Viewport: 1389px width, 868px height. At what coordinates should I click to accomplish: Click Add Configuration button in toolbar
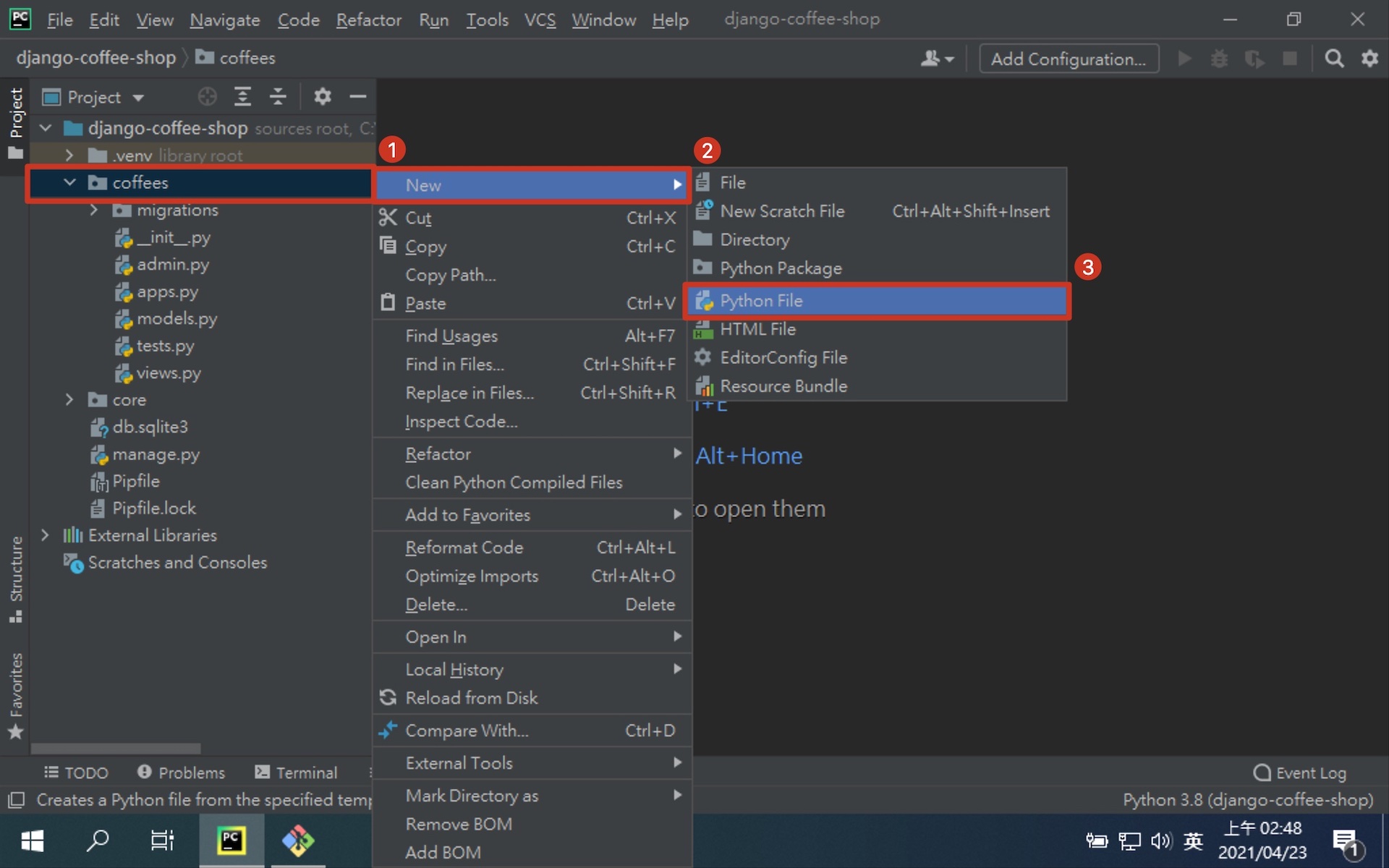coord(1065,59)
